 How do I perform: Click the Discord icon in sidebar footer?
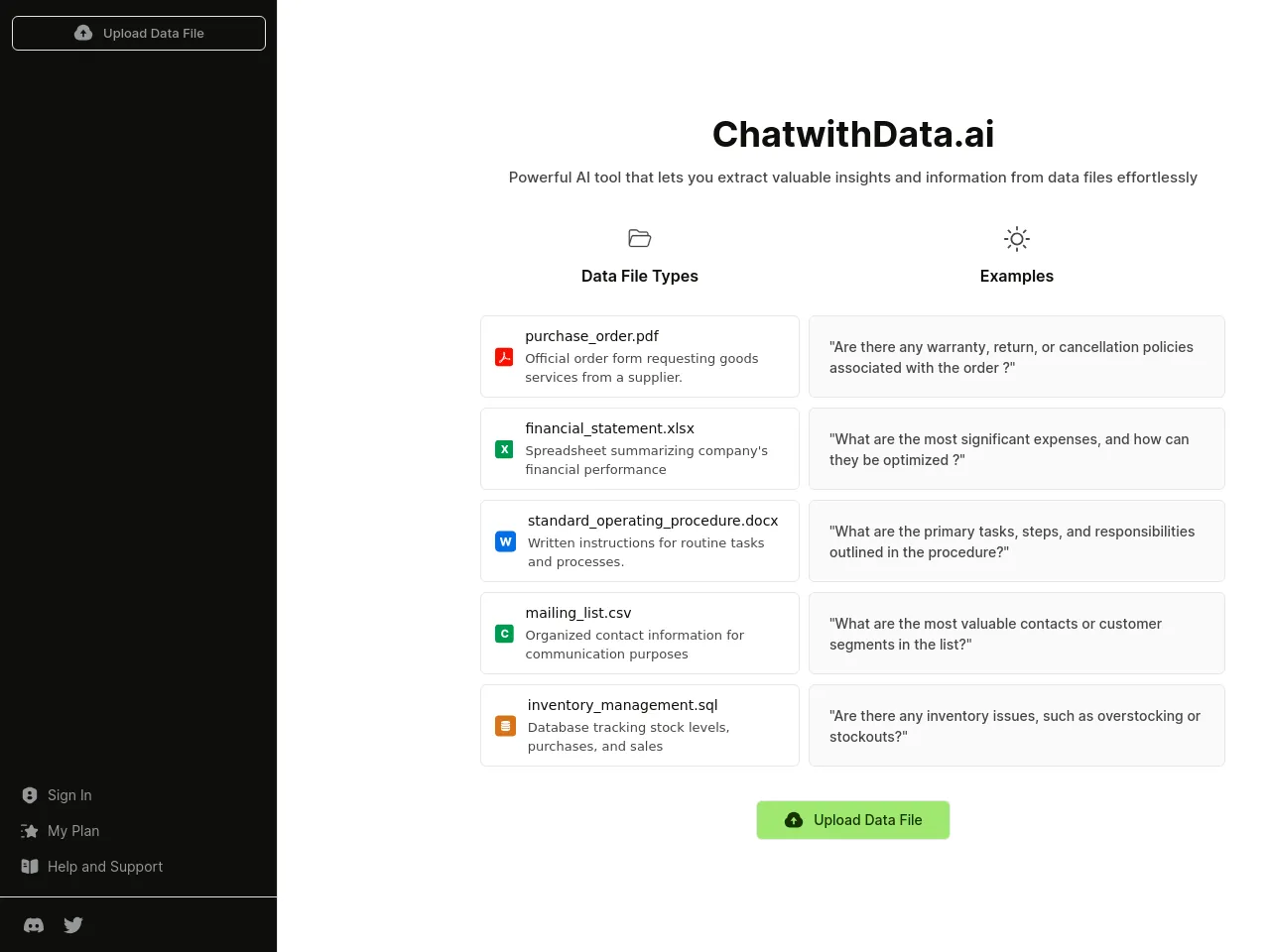tap(34, 925)
